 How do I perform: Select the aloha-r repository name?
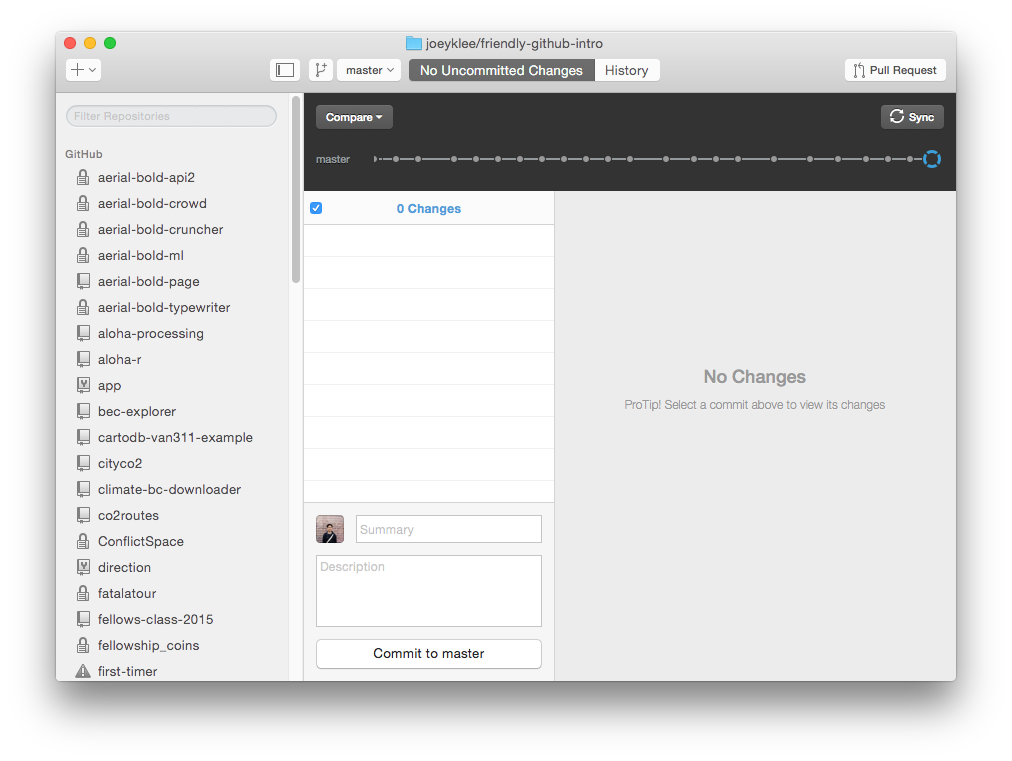(119, 360)
